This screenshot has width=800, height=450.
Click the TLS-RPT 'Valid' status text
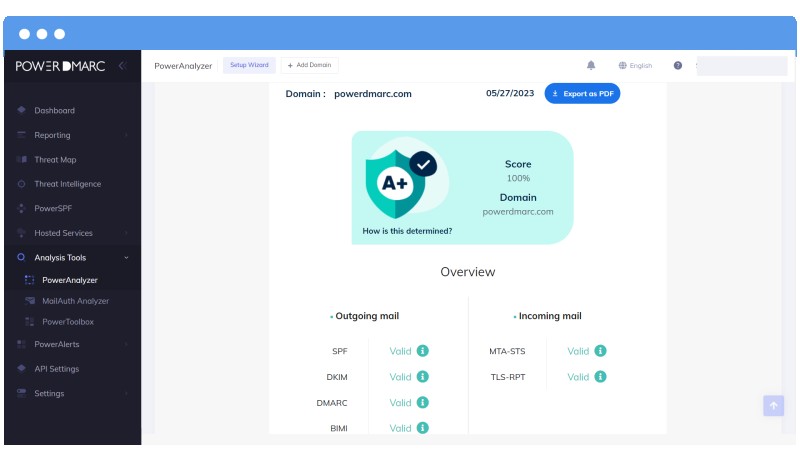(x=578, y=377)
